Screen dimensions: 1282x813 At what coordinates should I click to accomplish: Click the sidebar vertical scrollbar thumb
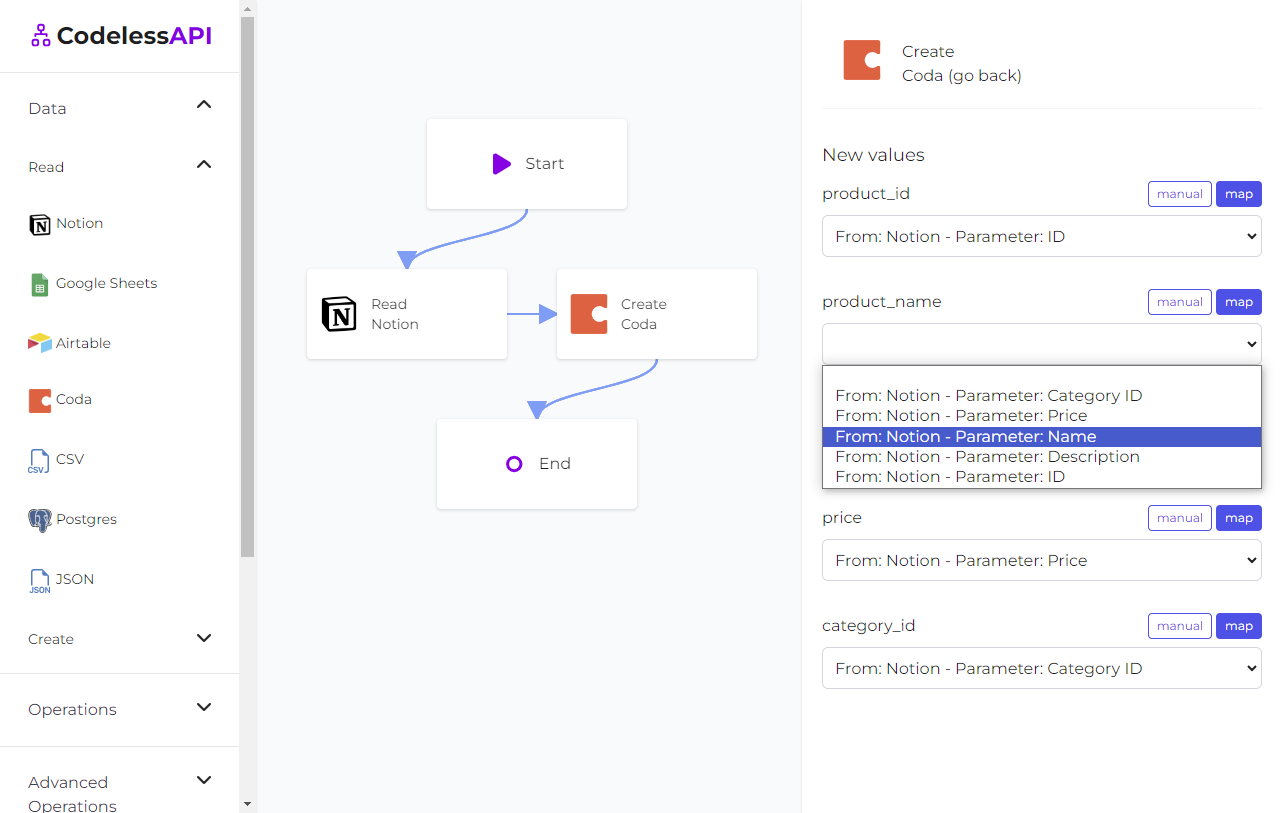247,286
